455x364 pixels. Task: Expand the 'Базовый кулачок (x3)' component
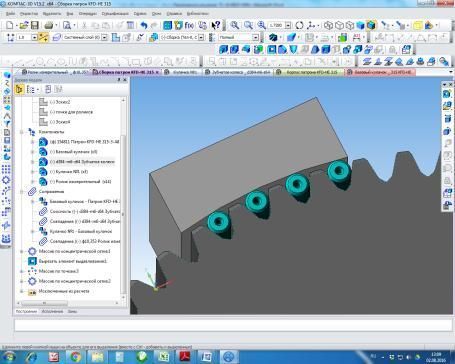tap(32, 152)
